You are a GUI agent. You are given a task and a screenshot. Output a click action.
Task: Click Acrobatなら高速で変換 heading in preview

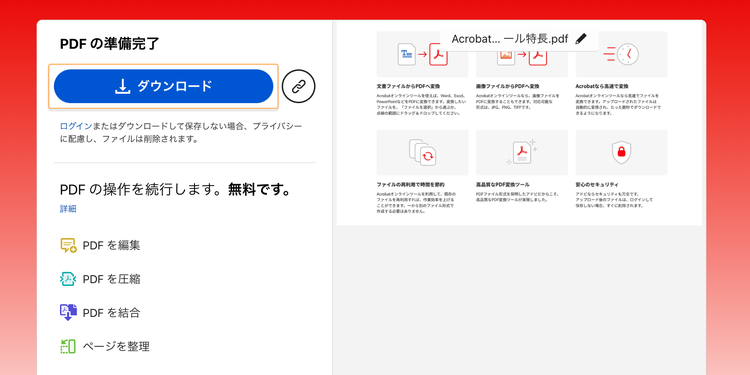coord(602,87)
